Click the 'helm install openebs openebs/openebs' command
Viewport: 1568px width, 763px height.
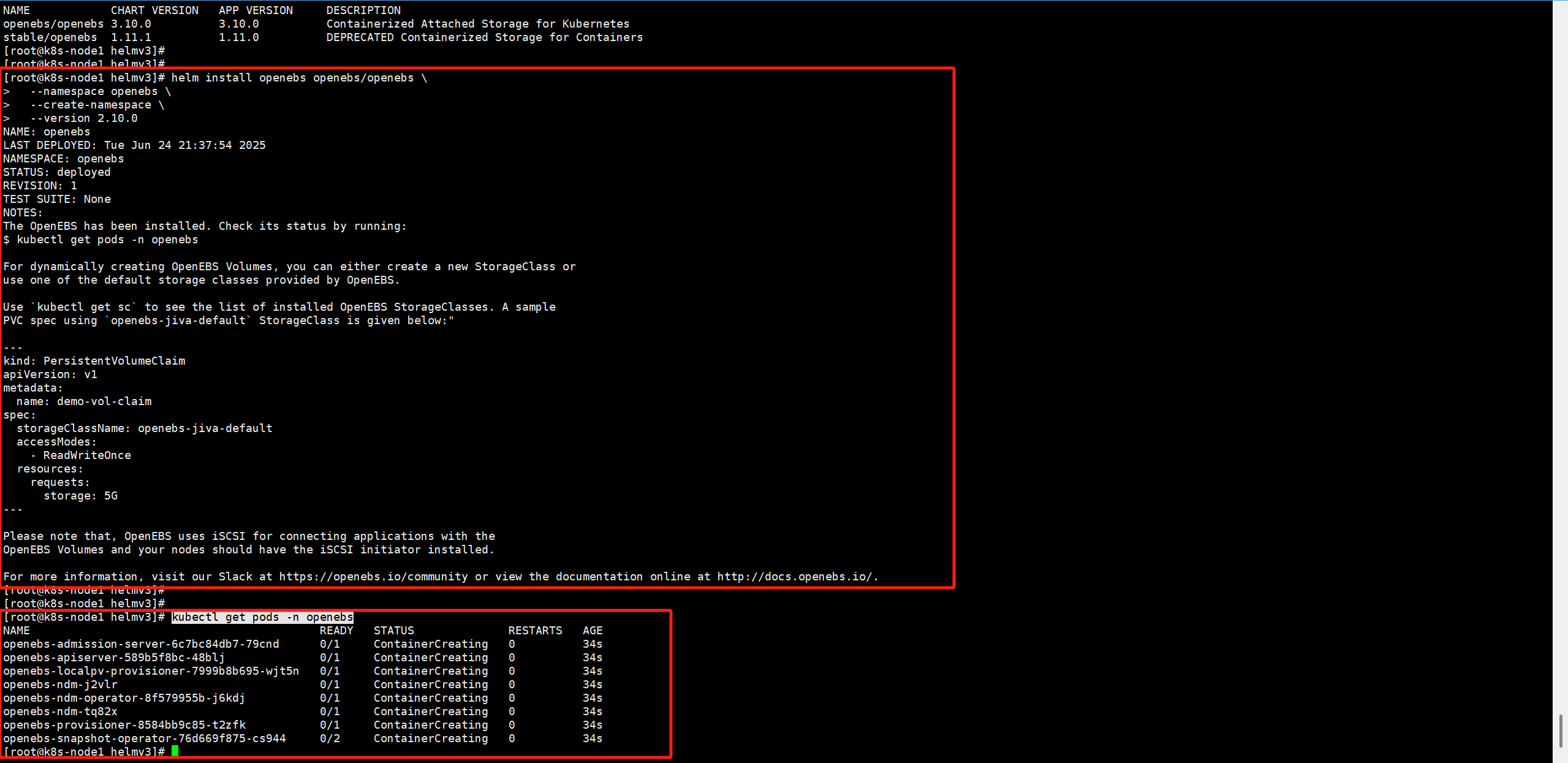[x=292, y=78]
